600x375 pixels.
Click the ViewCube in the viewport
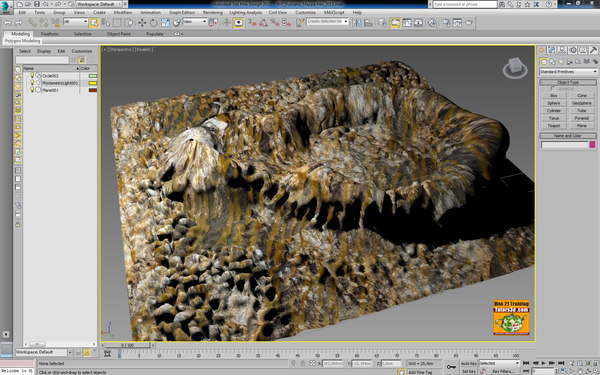click(x=515, y=67)
